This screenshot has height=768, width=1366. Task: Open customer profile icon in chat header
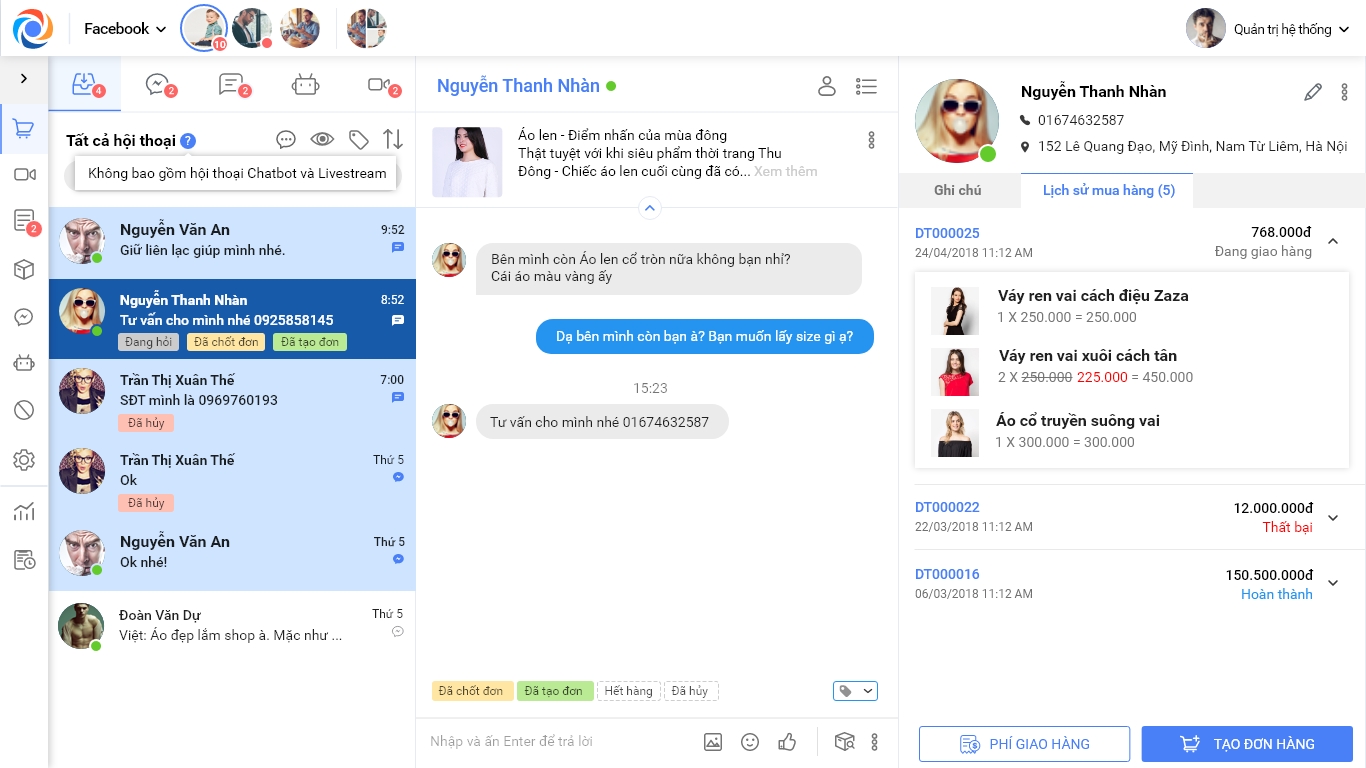[827, 86]
